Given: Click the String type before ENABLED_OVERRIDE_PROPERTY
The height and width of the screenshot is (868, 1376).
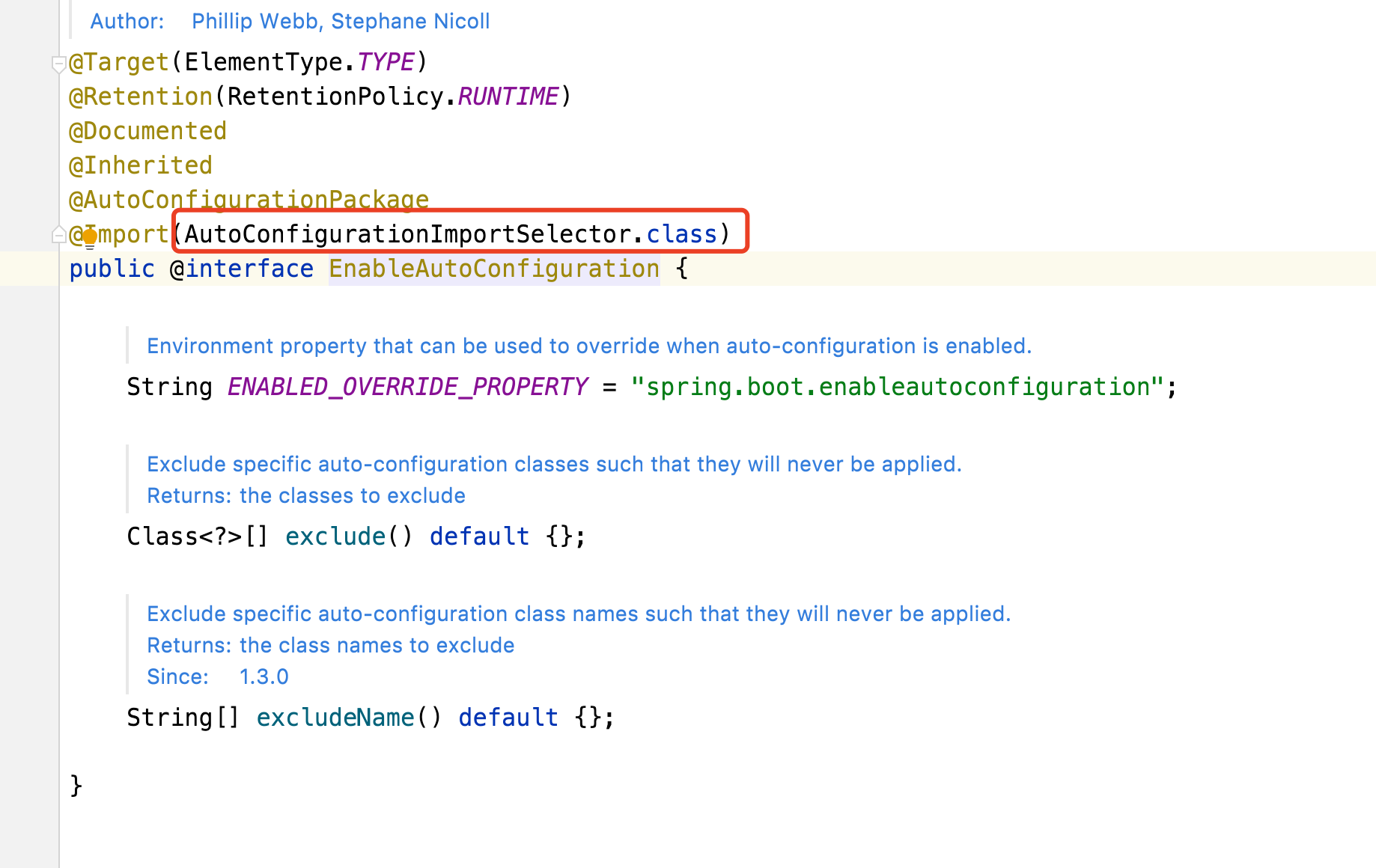Looking at the screenshot, I should point(169,387).
